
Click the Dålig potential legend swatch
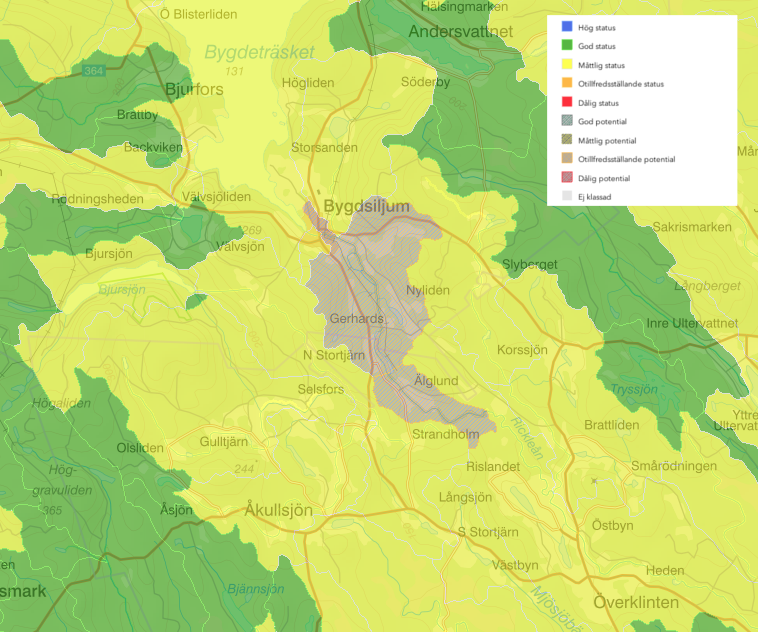[x=567, y=178]
